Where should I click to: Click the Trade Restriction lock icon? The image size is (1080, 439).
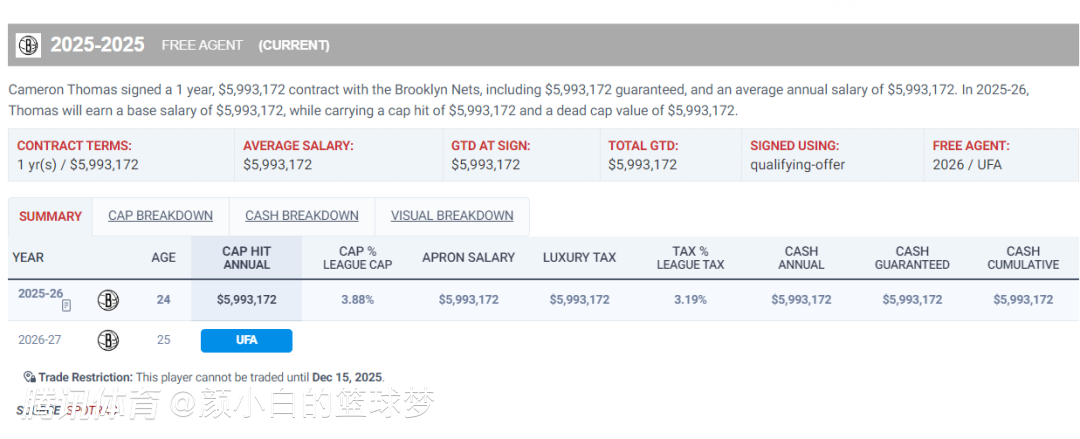30,377
